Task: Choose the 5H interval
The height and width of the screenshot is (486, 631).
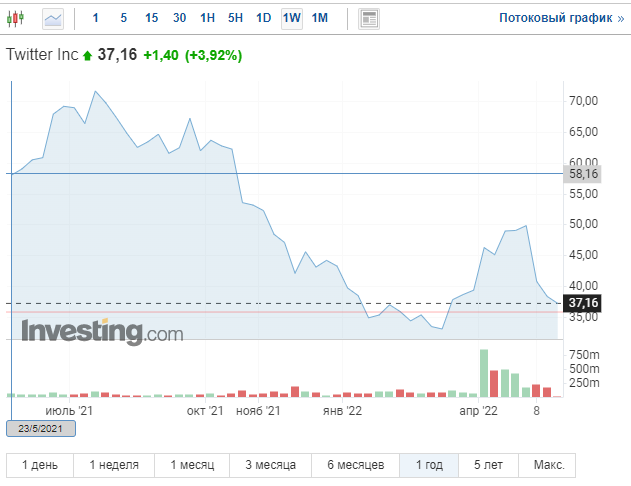Action: coord(235,18)
